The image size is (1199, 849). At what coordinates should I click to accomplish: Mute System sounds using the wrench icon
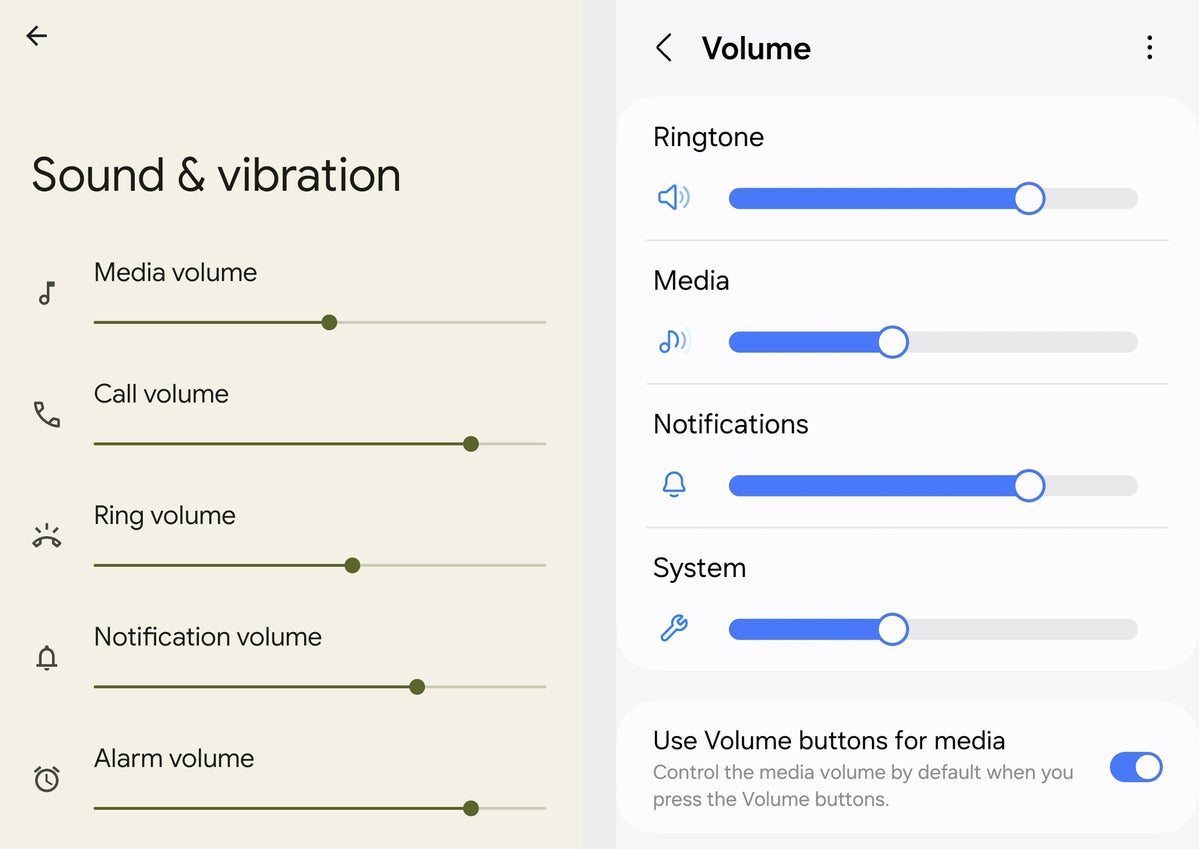click(x=674, y=628)
